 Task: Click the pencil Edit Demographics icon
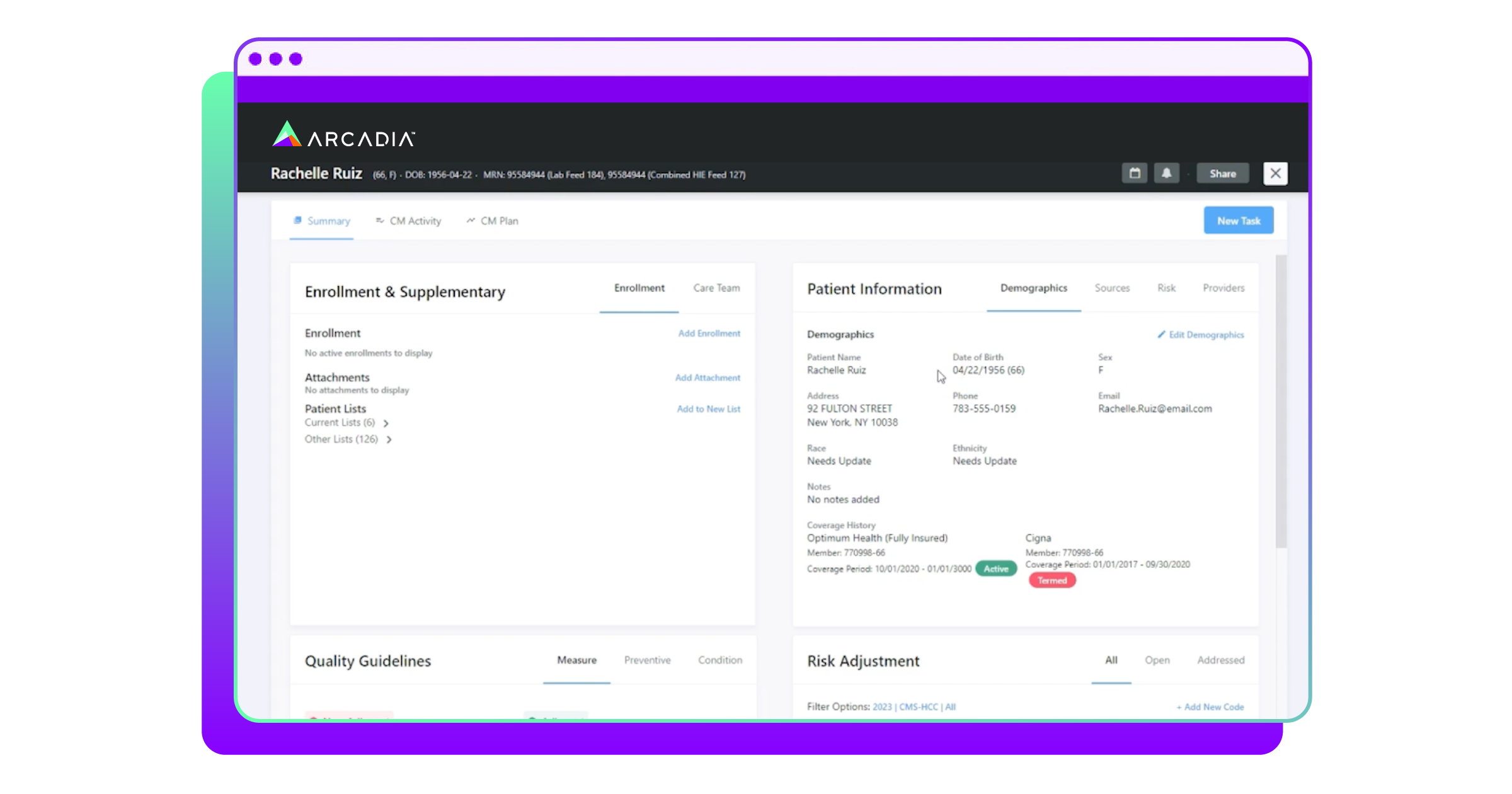click(1161, 335)
